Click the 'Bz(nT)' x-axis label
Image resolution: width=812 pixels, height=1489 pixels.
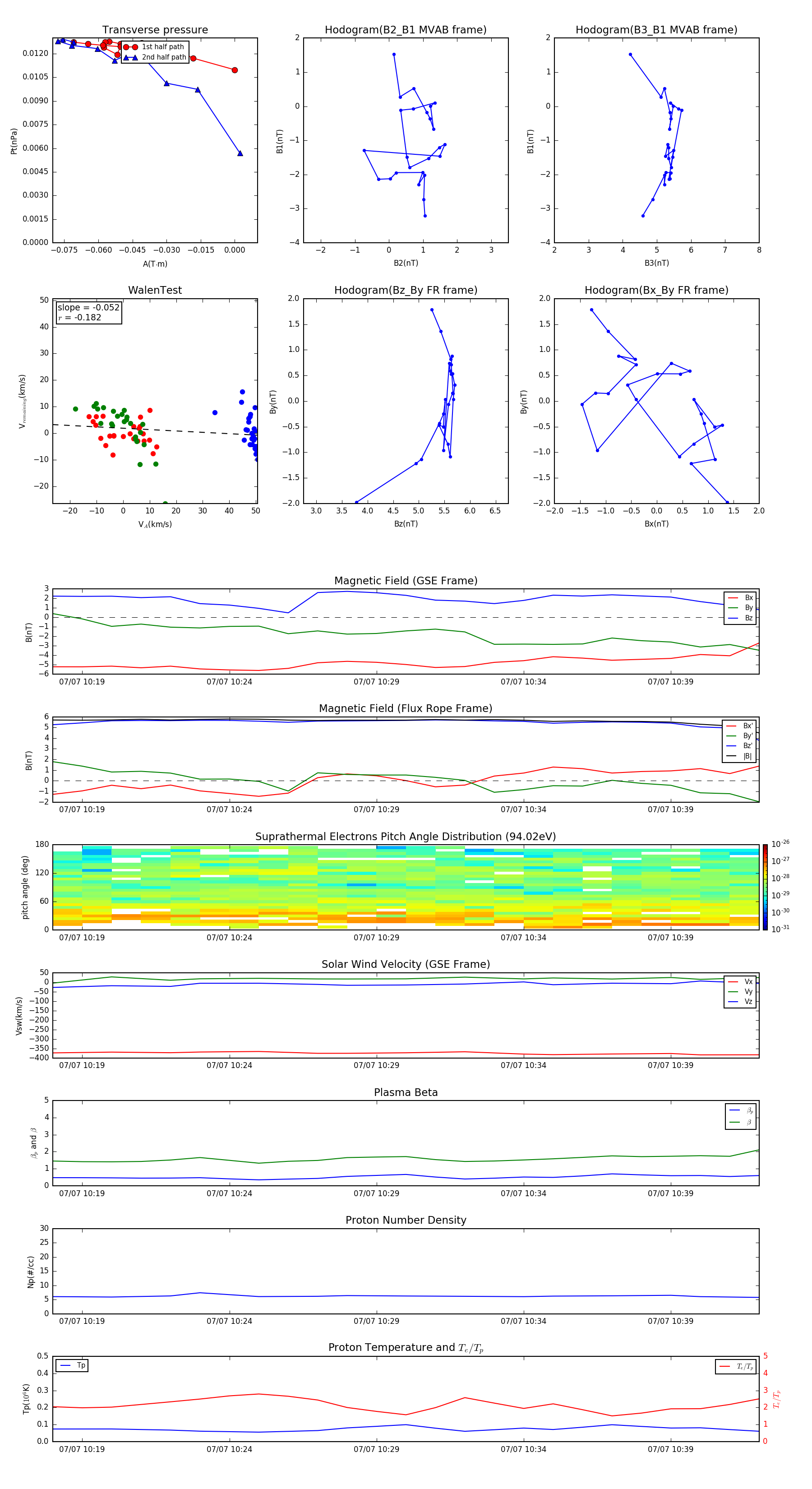coord(406,524)
